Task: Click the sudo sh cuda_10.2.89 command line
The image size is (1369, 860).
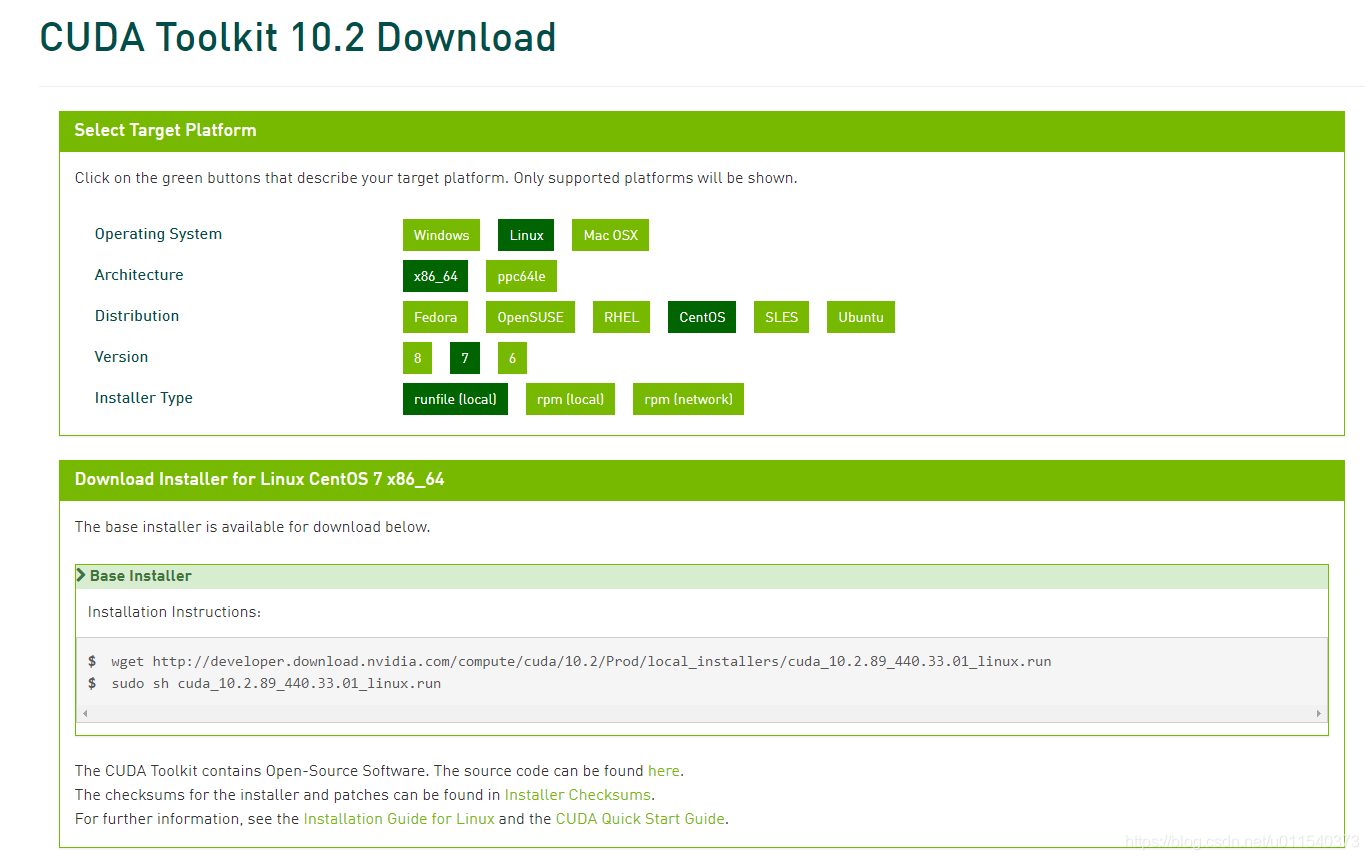Action: (x=276, y=684)
